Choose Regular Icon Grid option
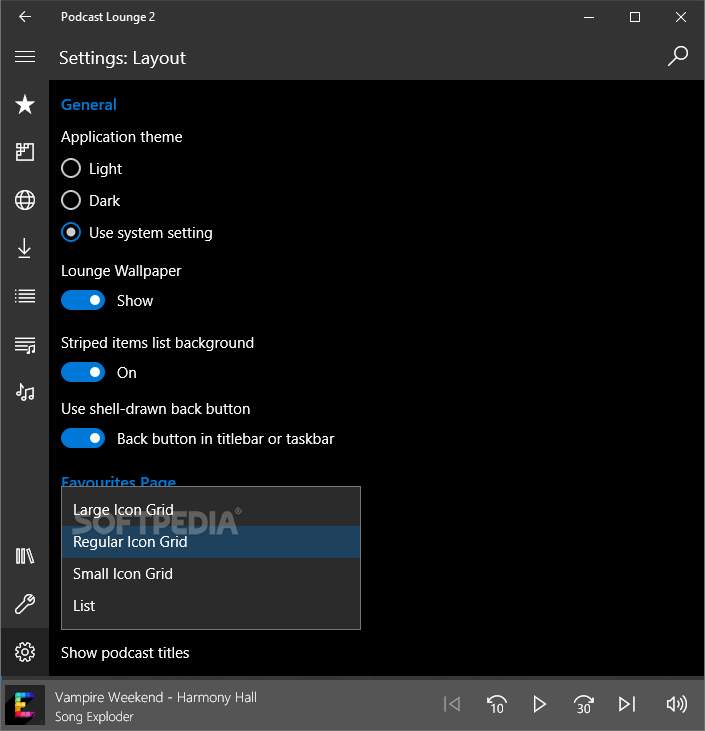The height and width of the screenshot is (731, 705). click(x=211, y=542)
